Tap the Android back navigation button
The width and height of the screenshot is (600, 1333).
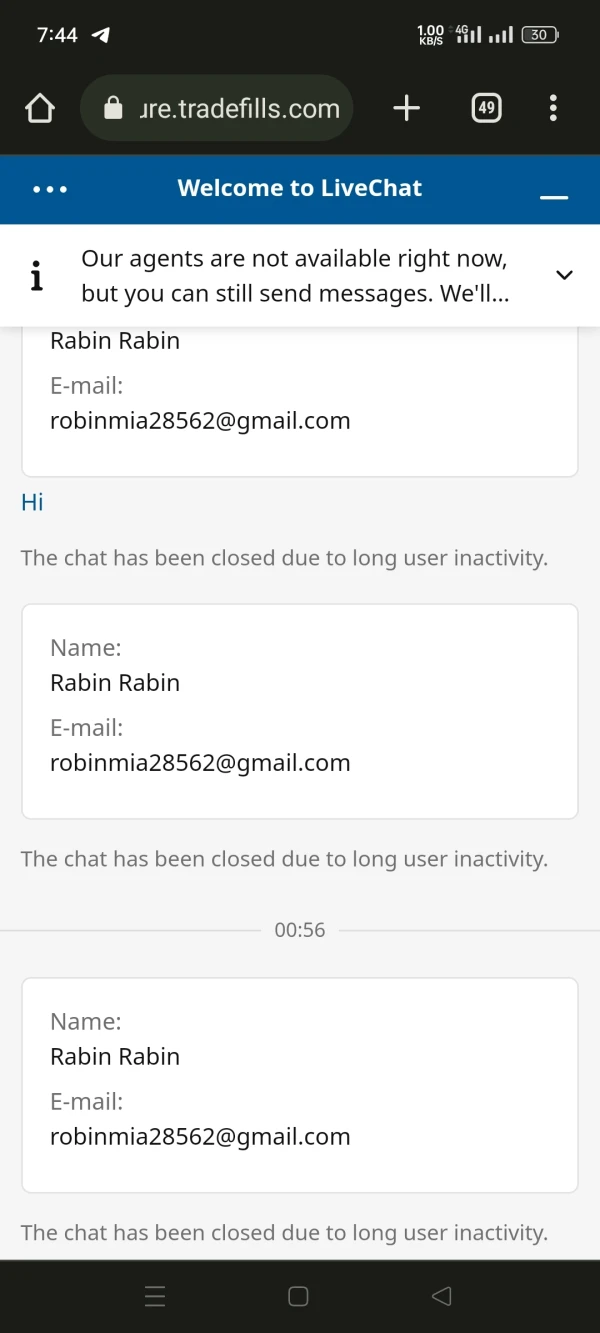(x=441, y=1296)
